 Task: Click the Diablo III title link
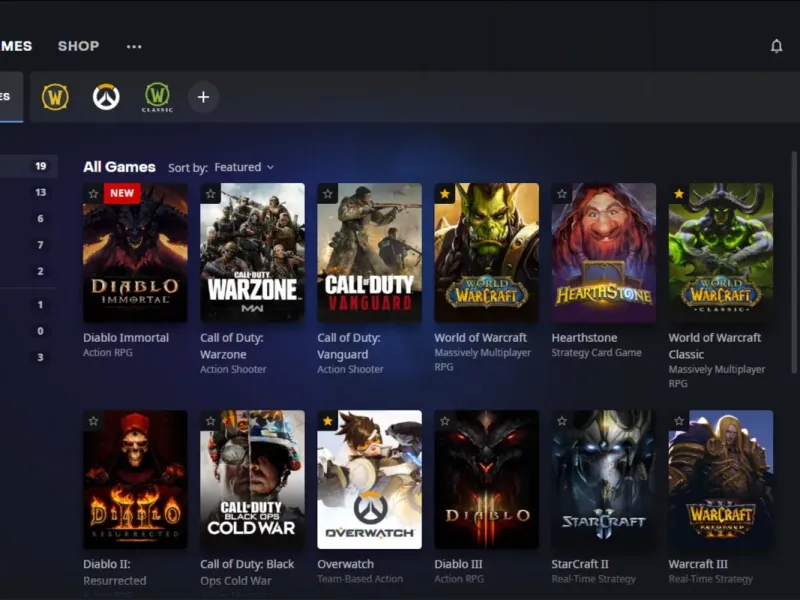(458, 564)
